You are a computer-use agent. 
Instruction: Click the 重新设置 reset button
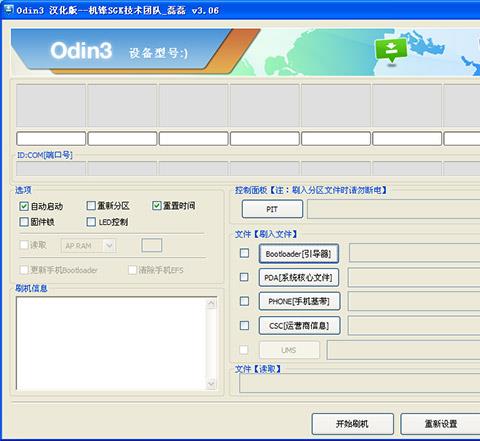click(x=440, y=424)
